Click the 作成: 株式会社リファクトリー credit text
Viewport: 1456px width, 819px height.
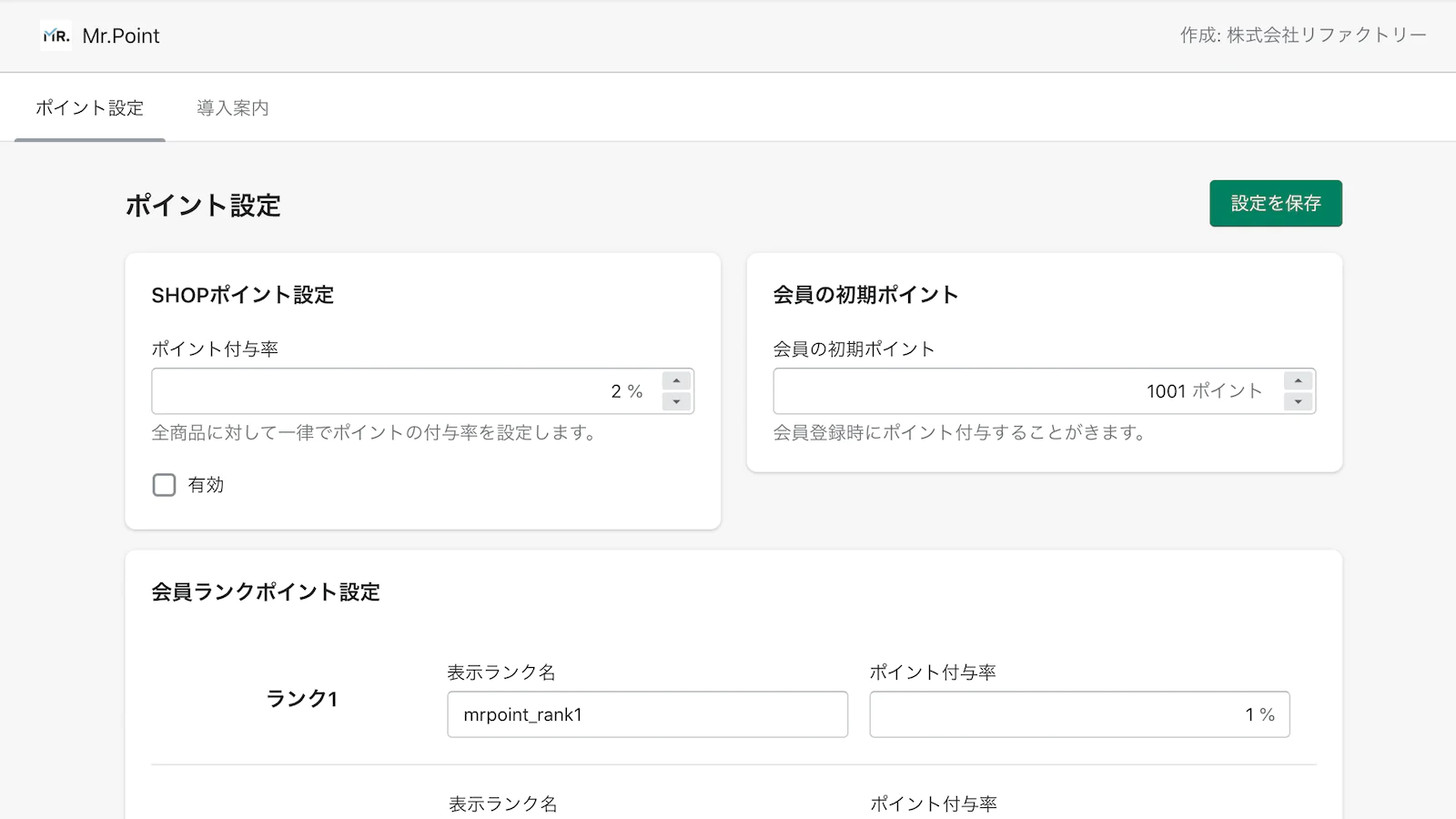click(x=1302, y=35)
